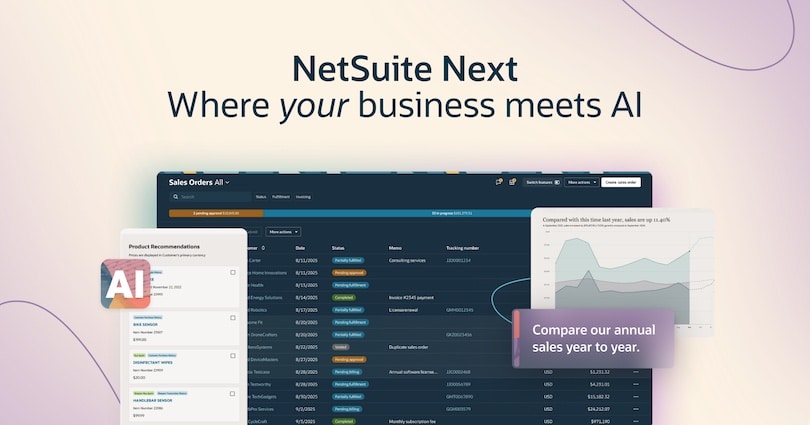
Task: Click the clipboard badge icon next to Switch features
Action: (512, 182)
